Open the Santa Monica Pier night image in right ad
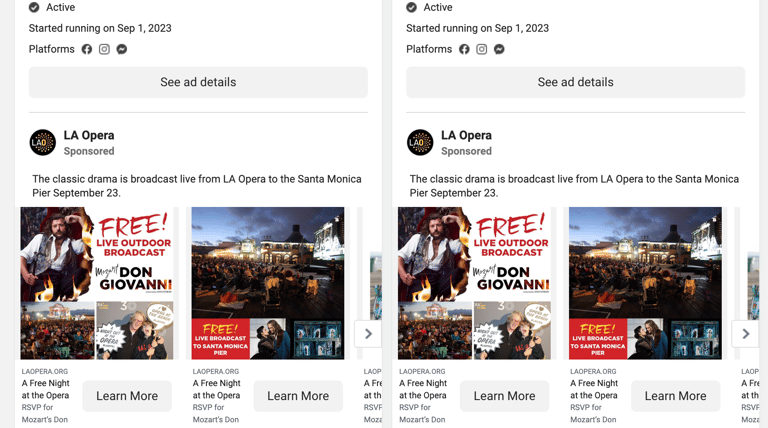Image resolution: width=768 pixels, height=428 pixels. tap(645, 283)
